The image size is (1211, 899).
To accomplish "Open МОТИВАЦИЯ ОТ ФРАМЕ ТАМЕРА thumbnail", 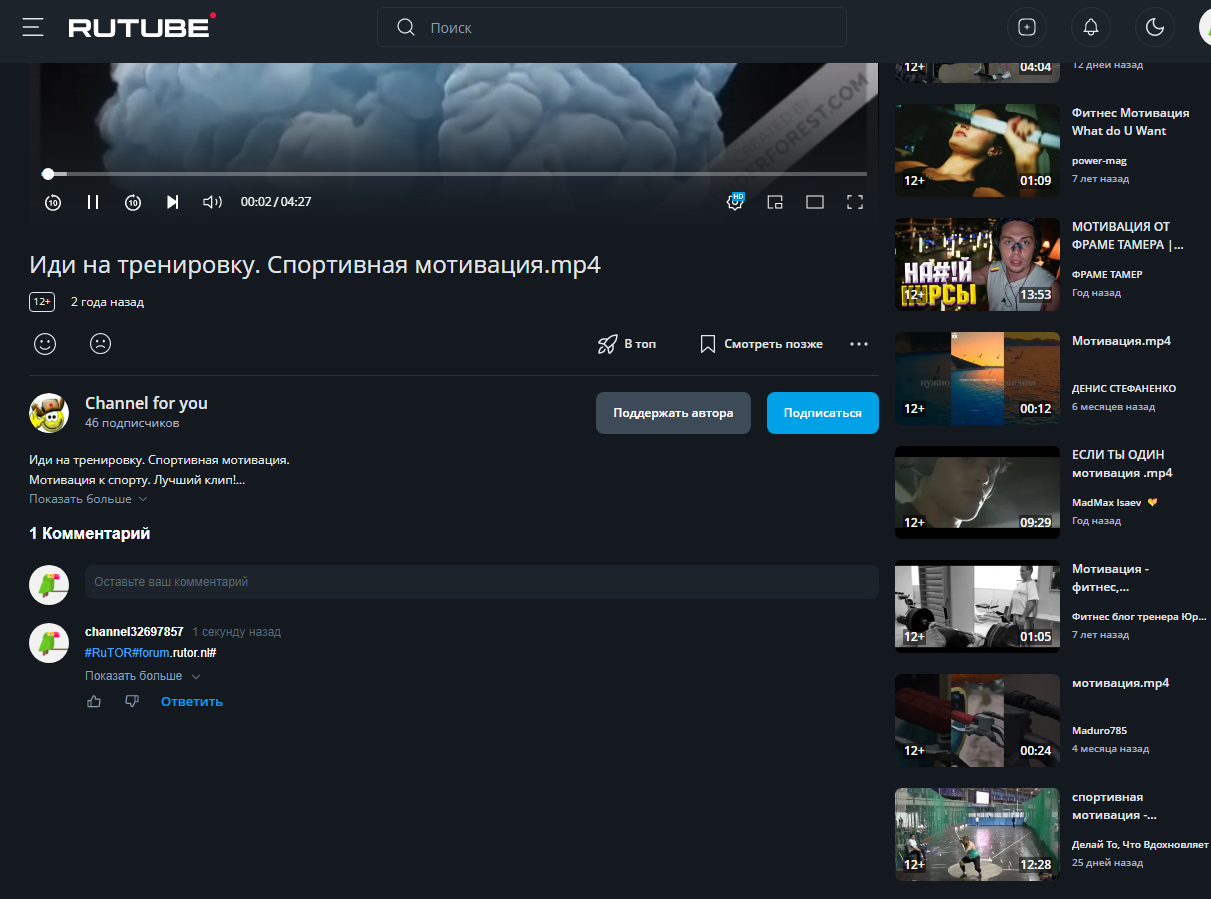I will point(977,264).
